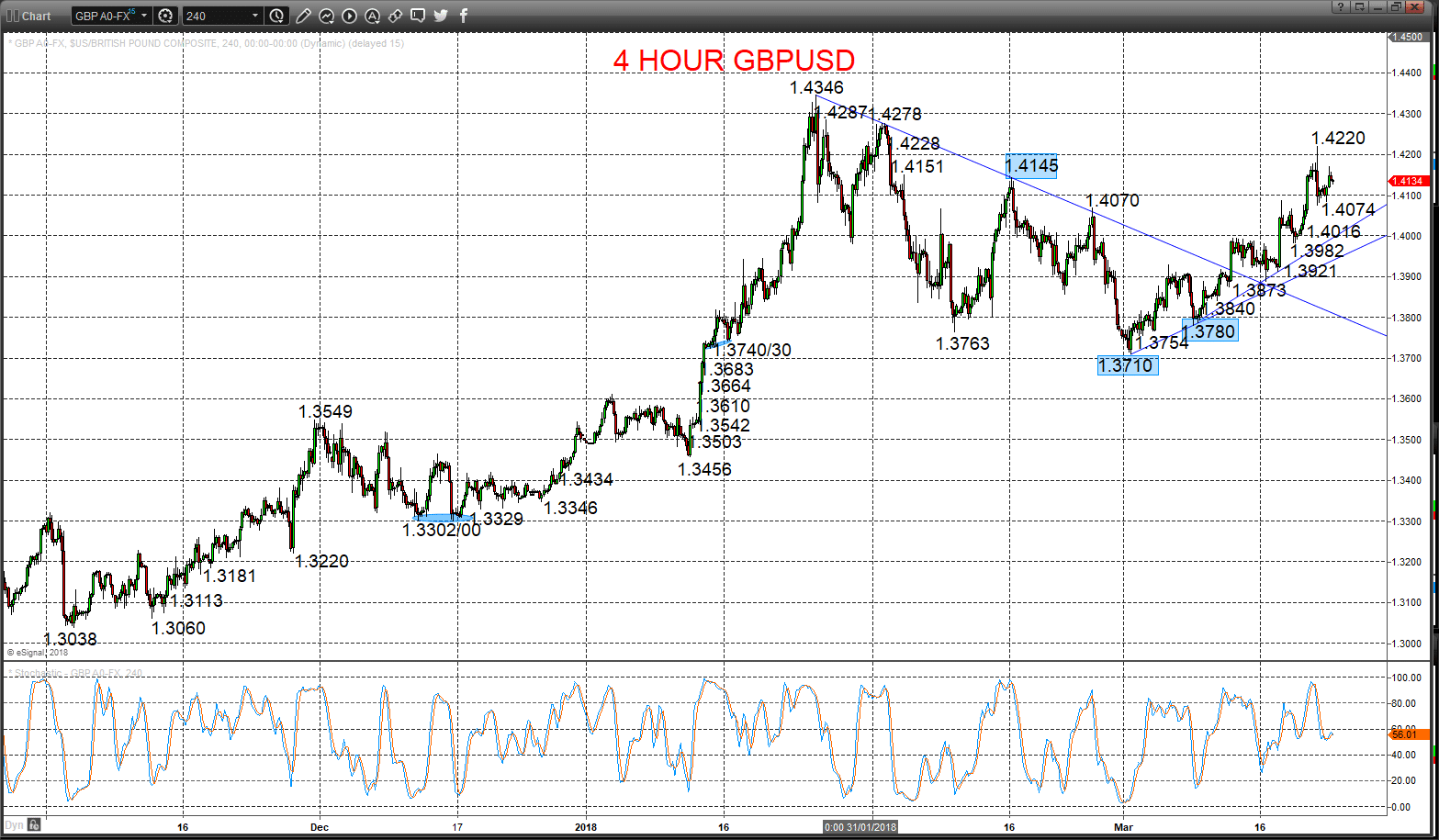Click the 1.3549 price label
The width and height of the screenshot is (1439, 840).
325,411
